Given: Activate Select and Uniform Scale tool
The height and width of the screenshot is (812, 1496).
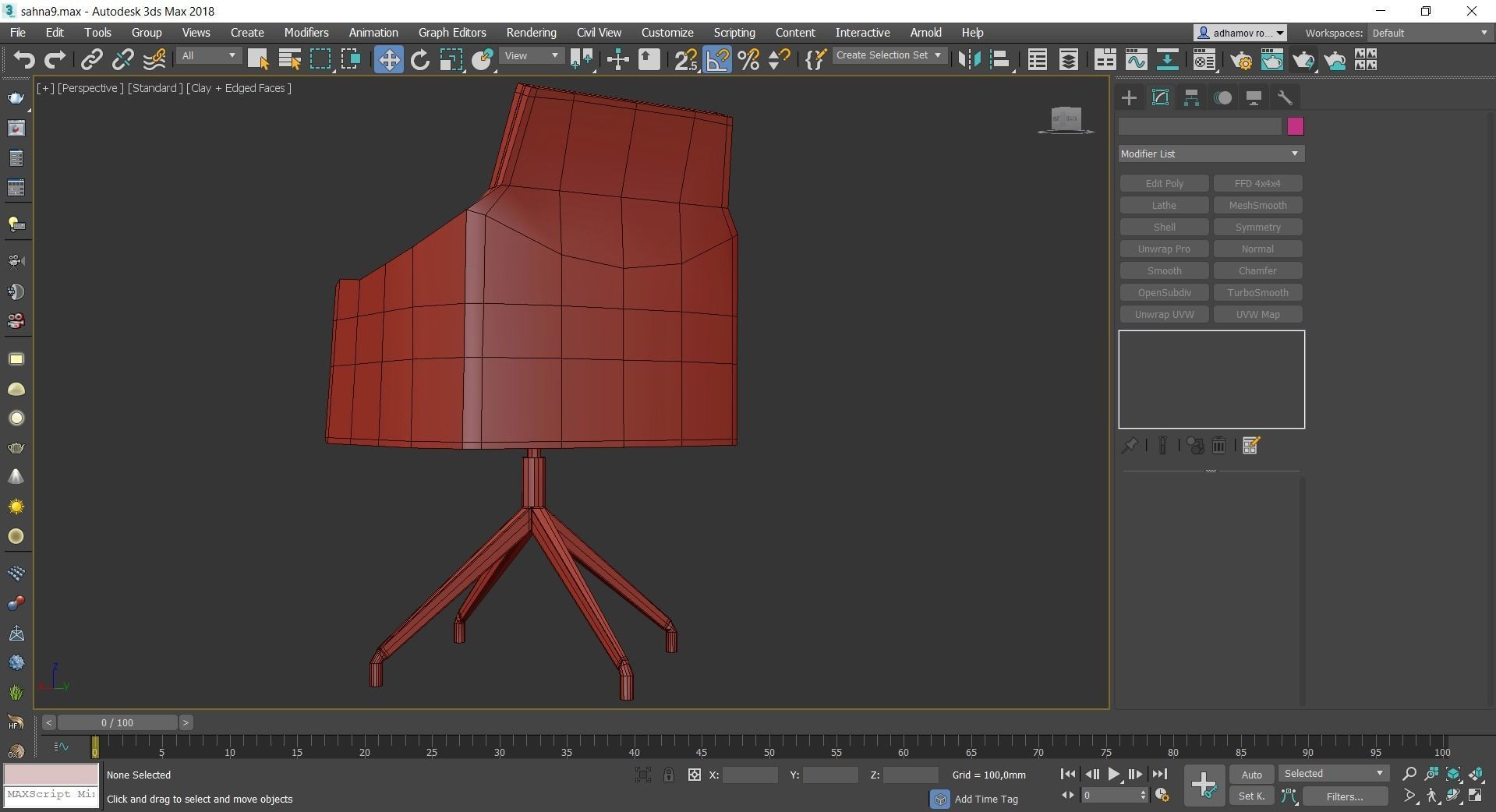Looking at the screenshot, I should (451, 60).
